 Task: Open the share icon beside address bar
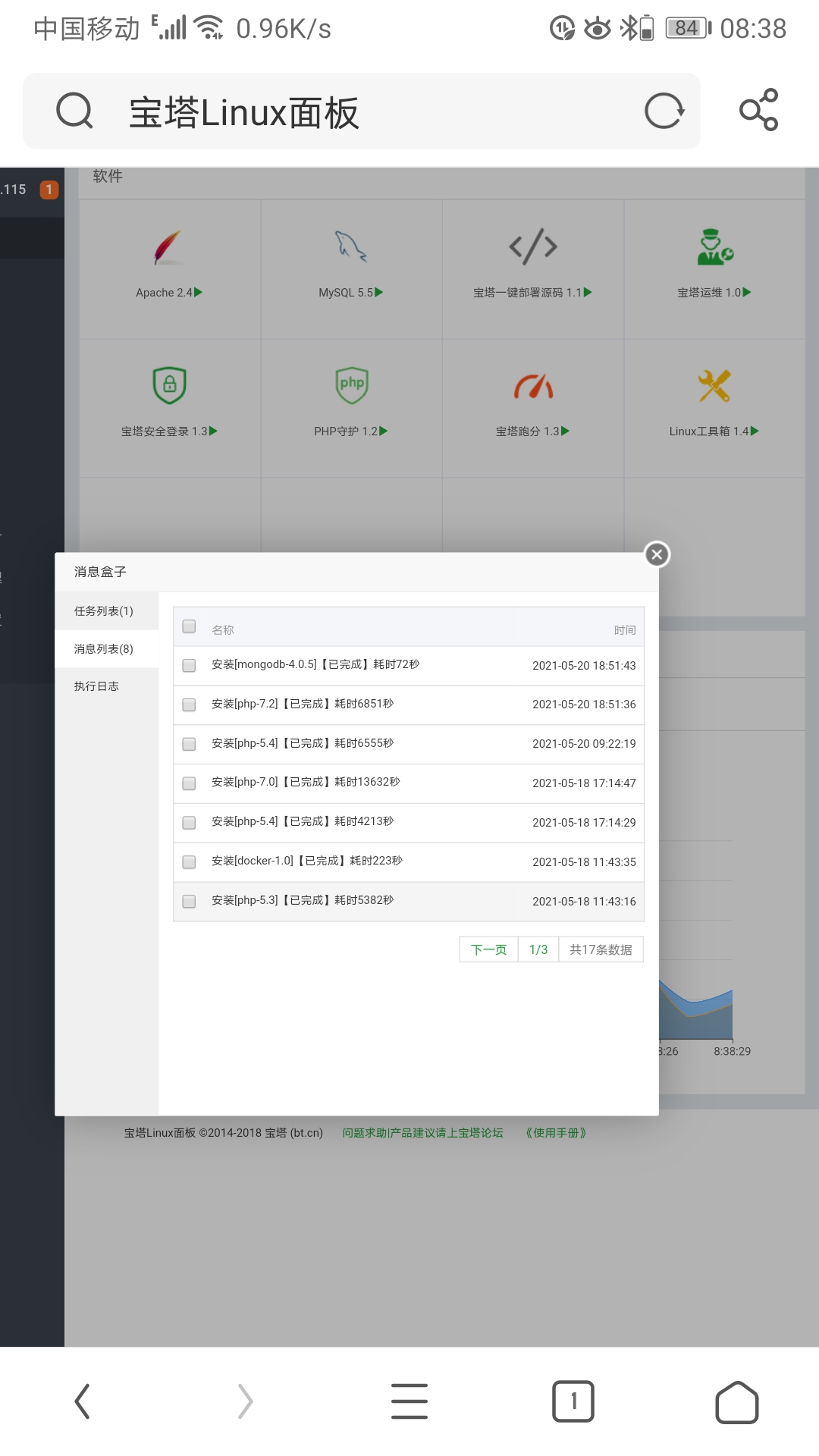[759, 110]
